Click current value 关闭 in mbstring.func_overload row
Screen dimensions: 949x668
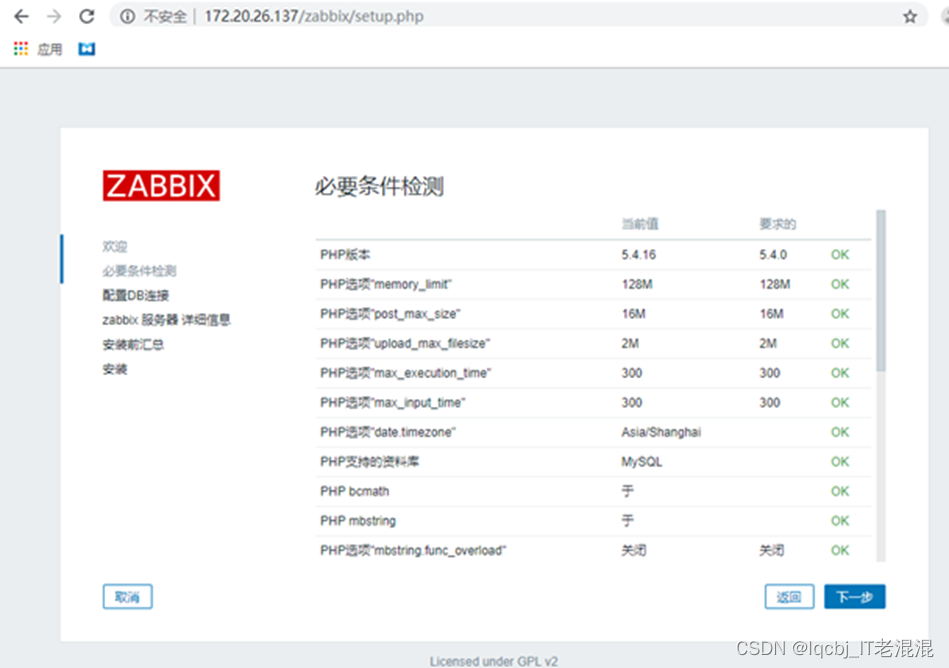pos(634,551)
